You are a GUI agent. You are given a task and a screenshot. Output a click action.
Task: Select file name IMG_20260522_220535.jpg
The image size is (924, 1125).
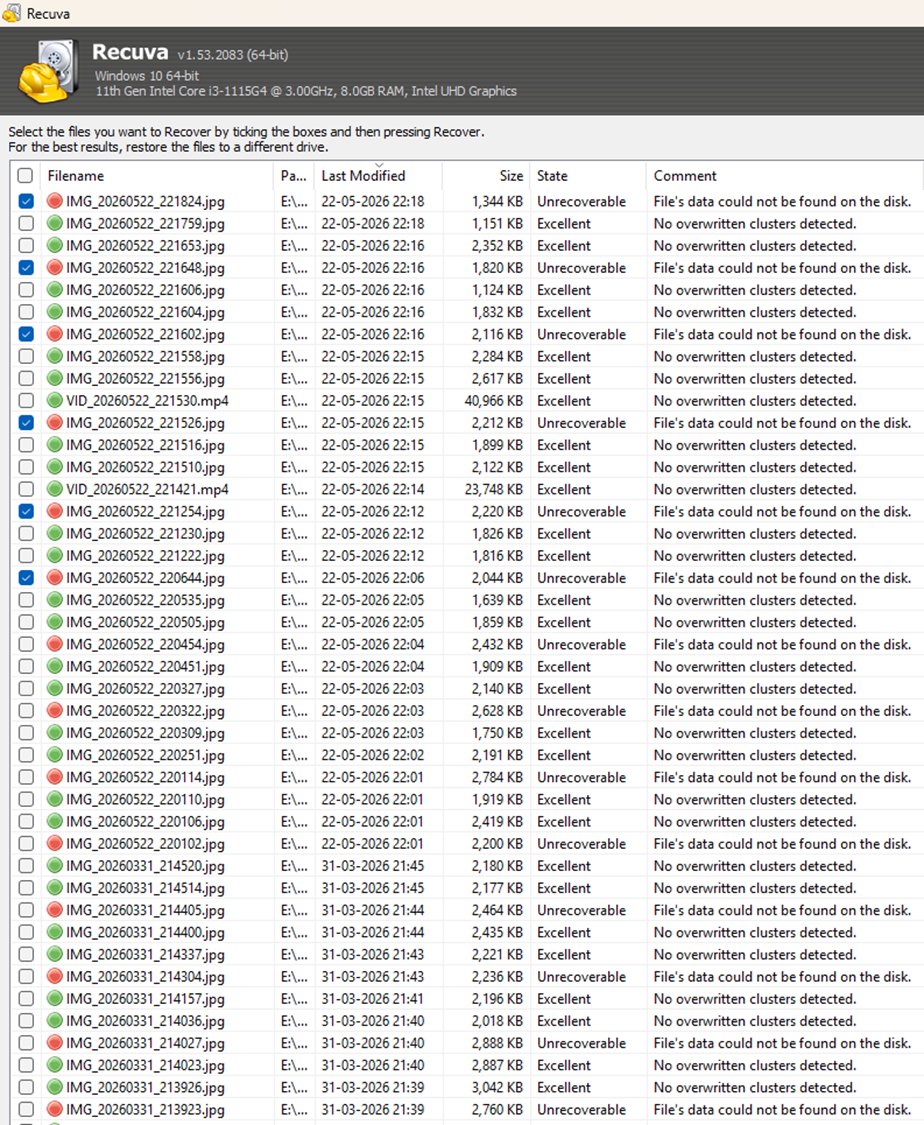[x=145, y=601]
